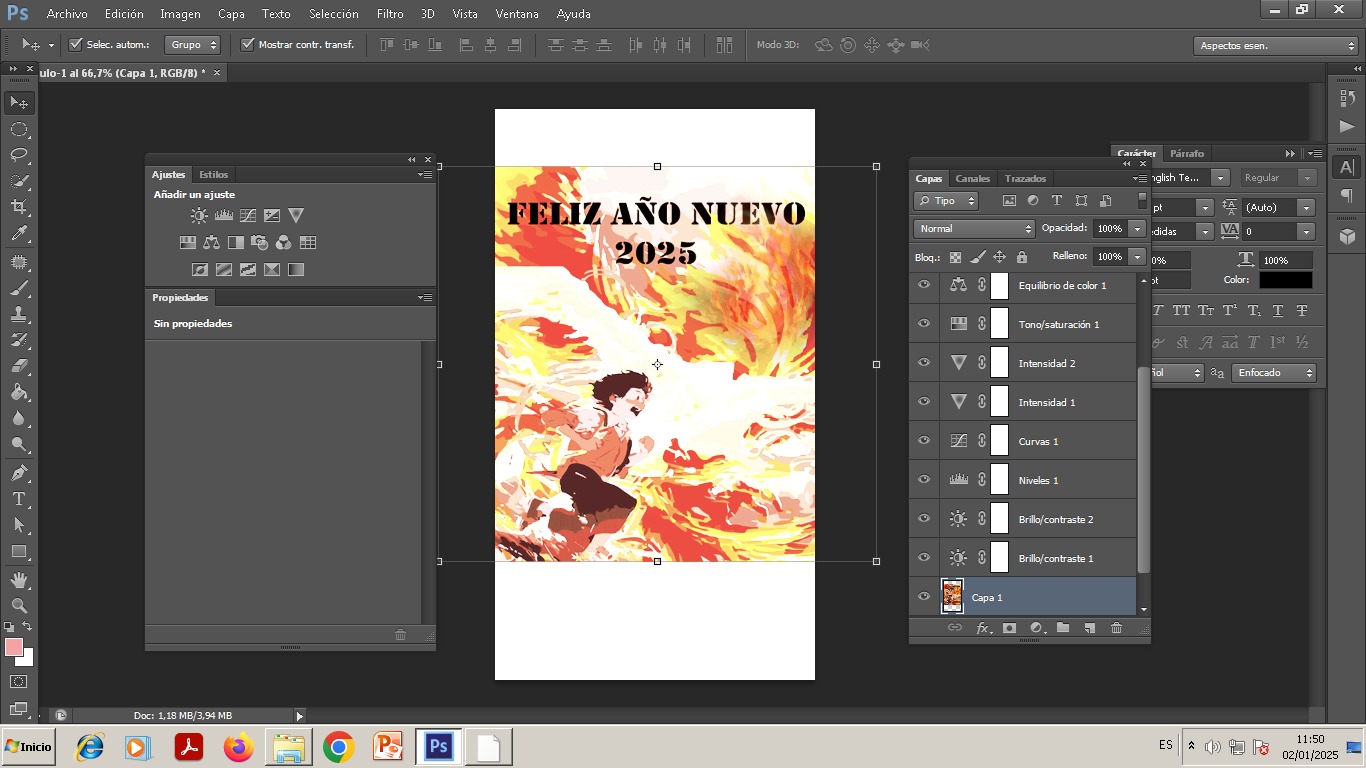Select the Brush tool
Viewport: 1366px width, 768px height.
click(x=19, y=288)
